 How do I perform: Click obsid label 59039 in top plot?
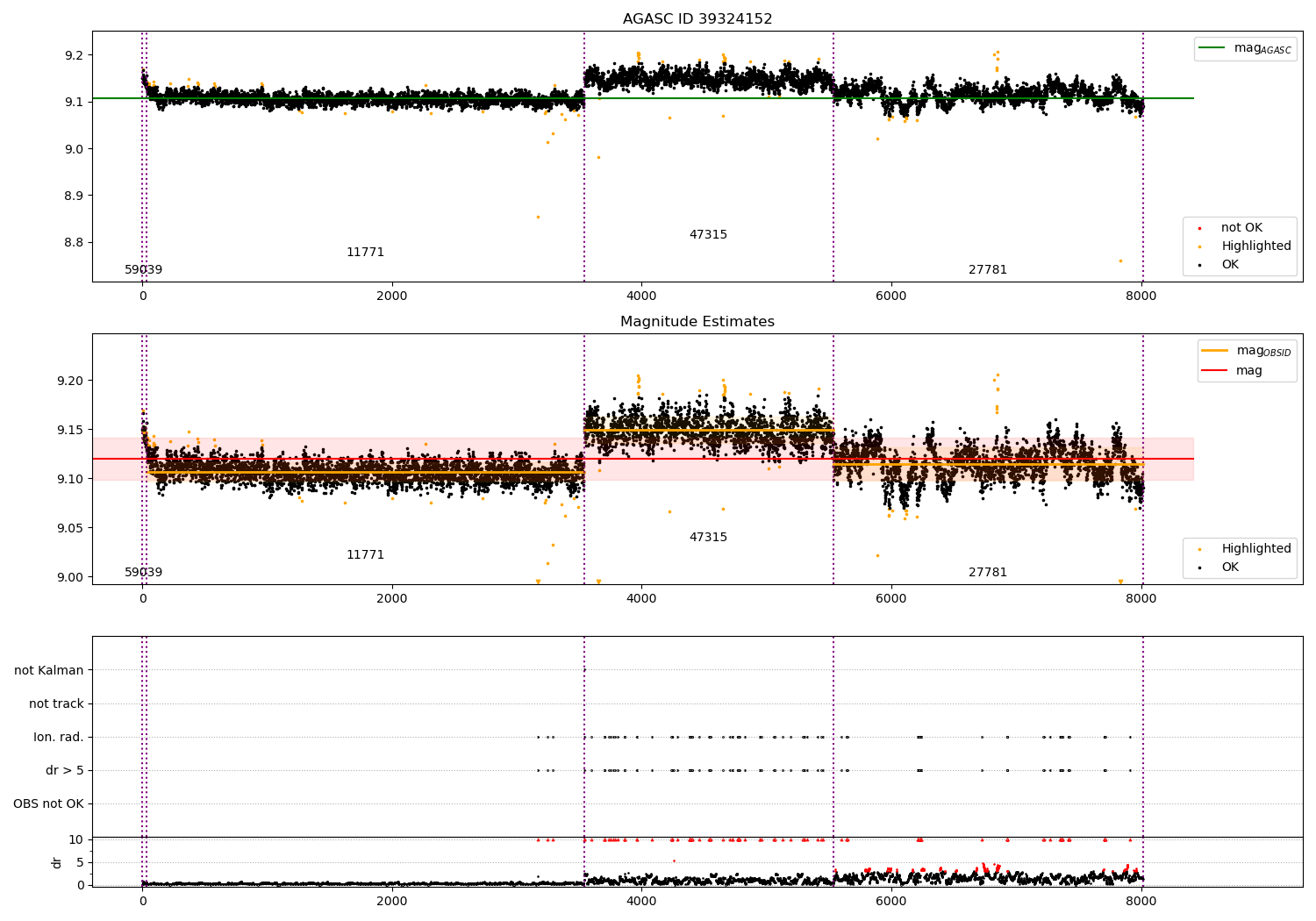pyautogui.click(x=143, y=270)
